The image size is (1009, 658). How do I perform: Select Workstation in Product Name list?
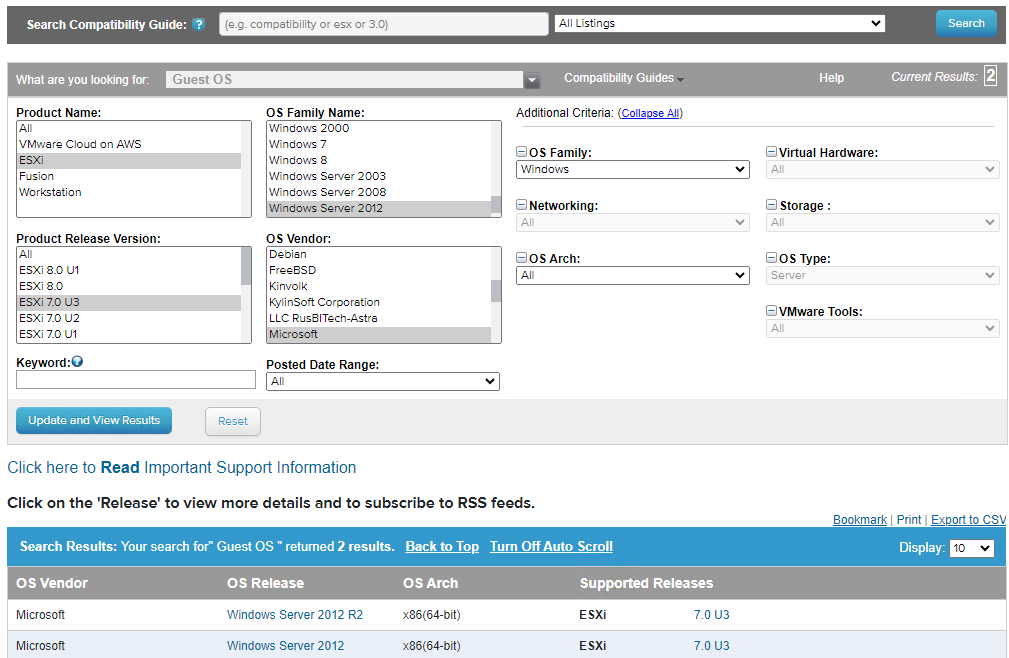[x=129, y=192]
